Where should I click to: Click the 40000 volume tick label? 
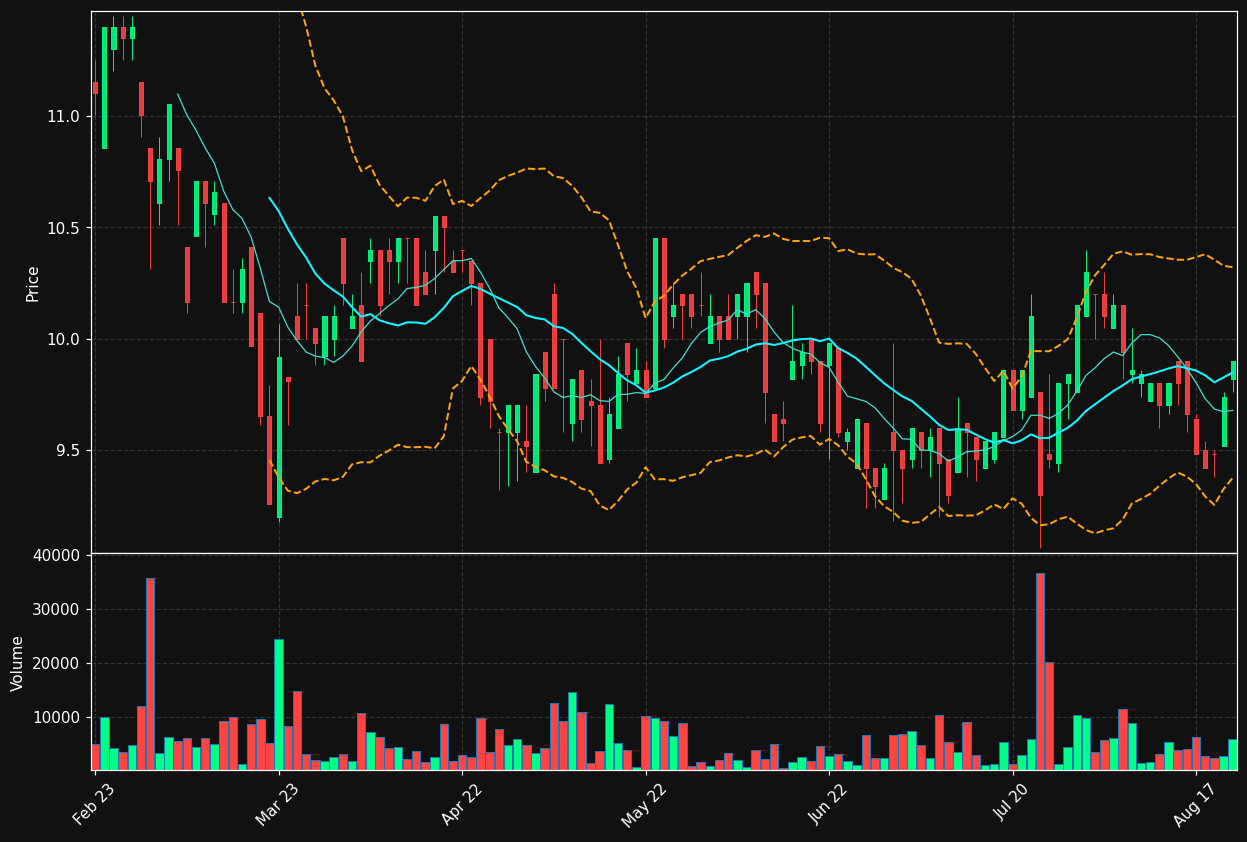coord(56,556)
